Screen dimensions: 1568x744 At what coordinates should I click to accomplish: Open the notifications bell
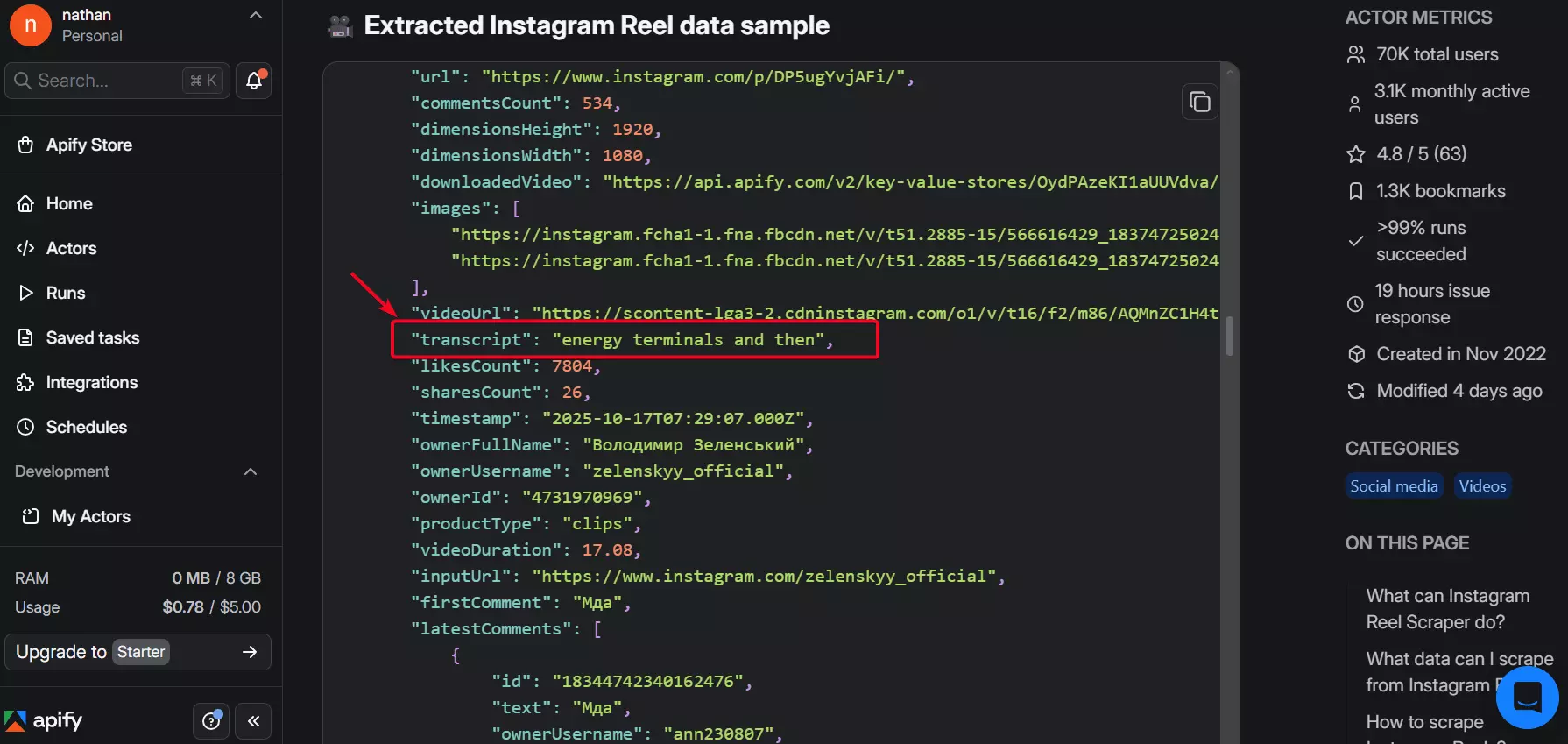(x=252, y=80)
